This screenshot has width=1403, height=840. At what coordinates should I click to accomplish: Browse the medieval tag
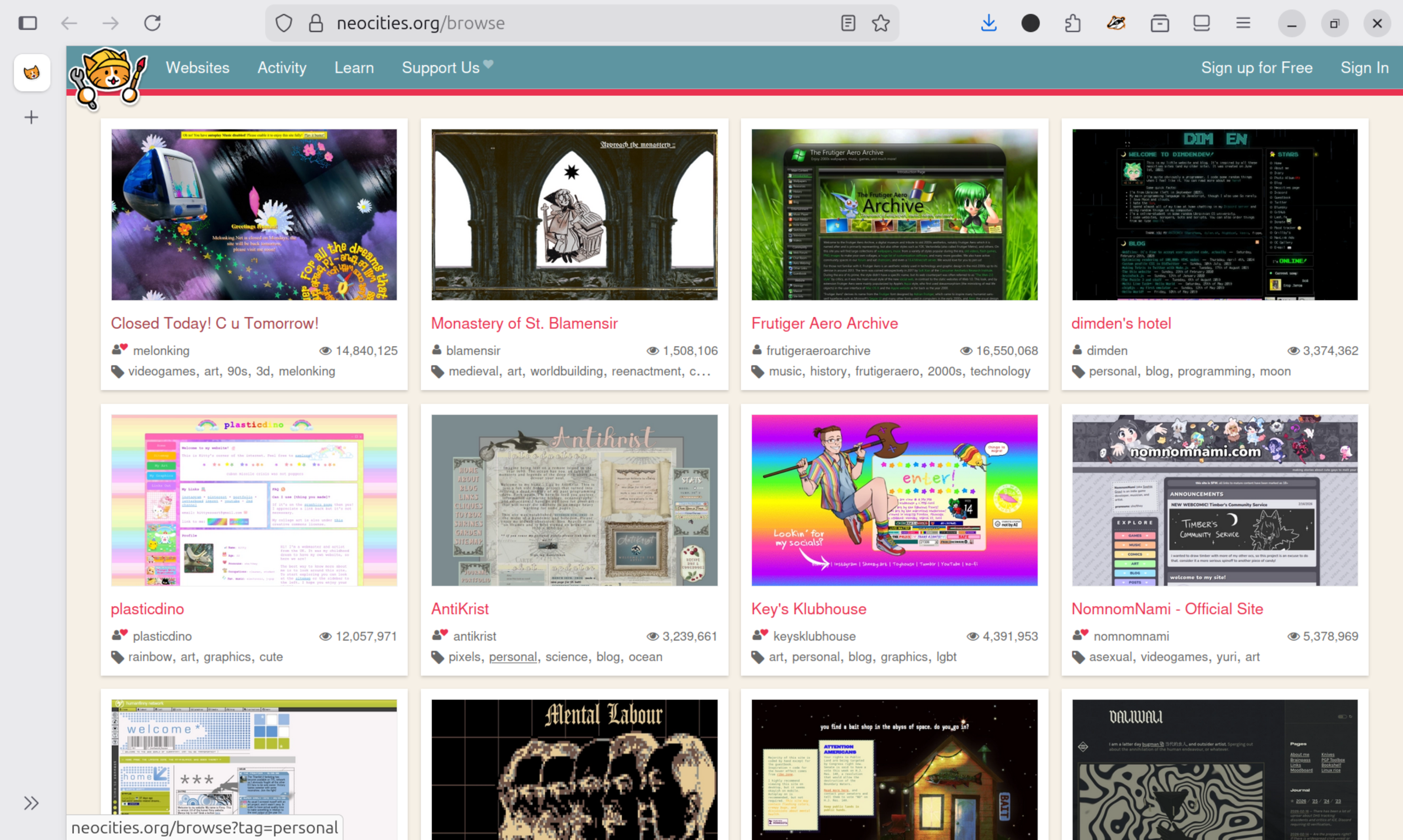[473, 371]
